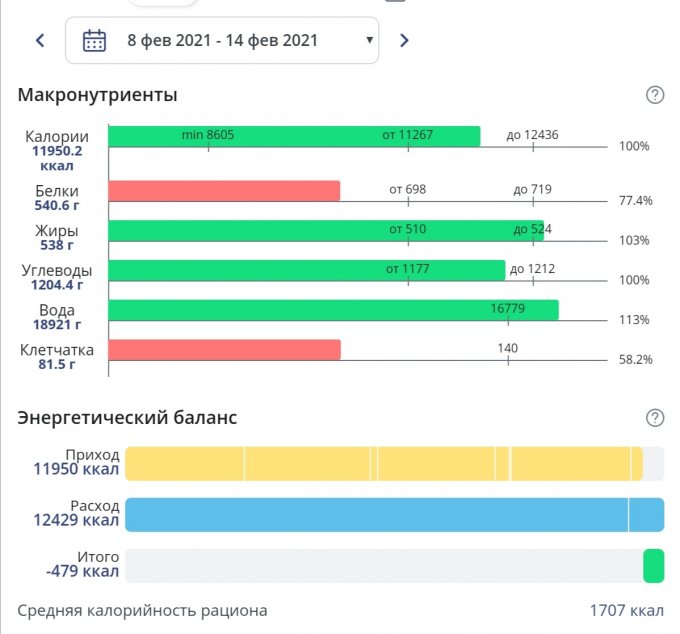This screenshot has height=634, width=680.
Task: Go to the next week with the right arrow
Action: click(404, 41)
